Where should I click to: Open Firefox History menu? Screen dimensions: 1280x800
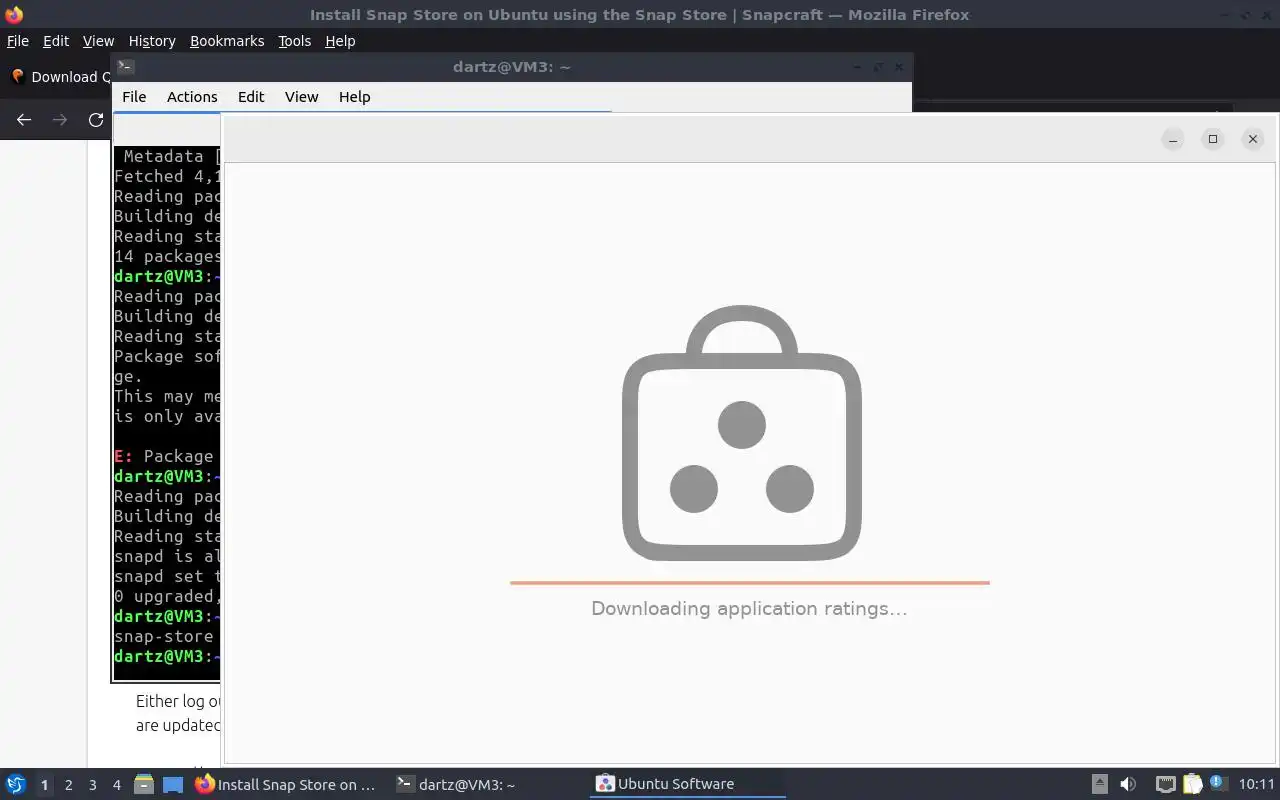click(152, 41)
